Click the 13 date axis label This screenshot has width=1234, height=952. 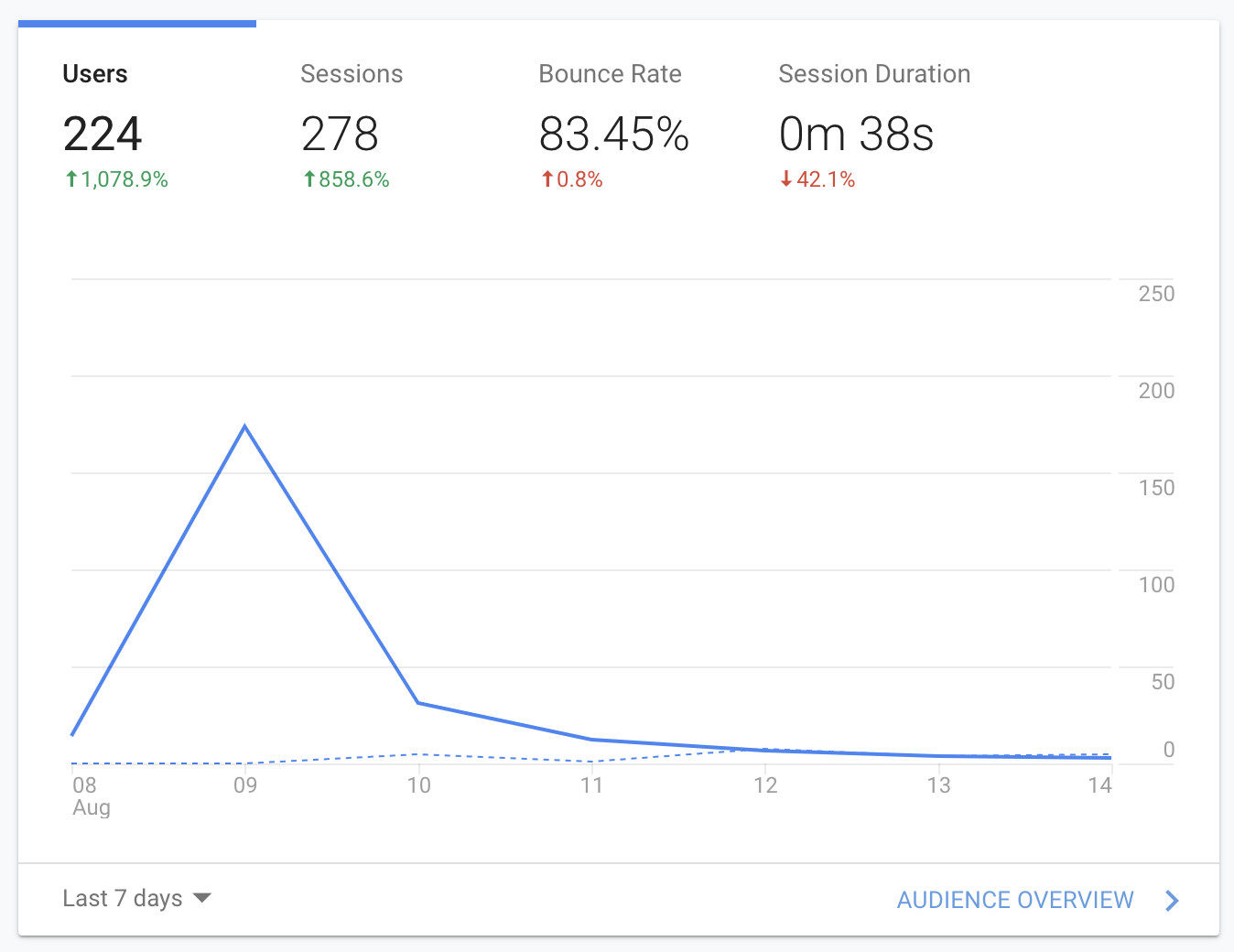(939, 785)
